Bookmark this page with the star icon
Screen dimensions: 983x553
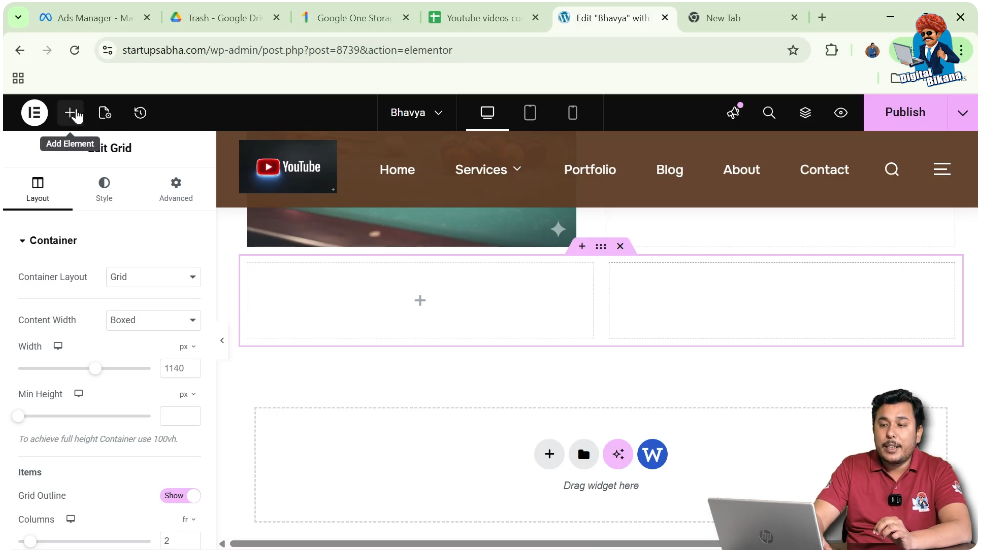coord(793,50)
